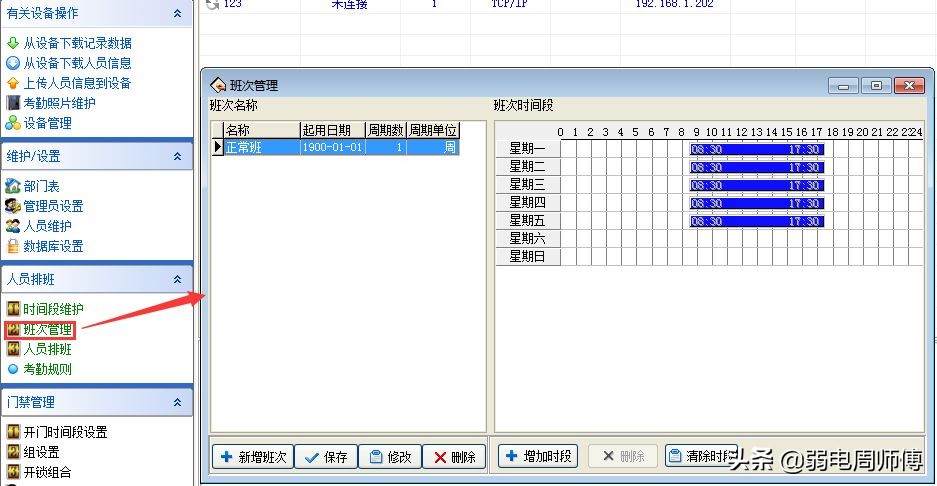Click the upload personnel info to device icon
Image resolution: width=937 pixels, height=486 pixels.
13,83
